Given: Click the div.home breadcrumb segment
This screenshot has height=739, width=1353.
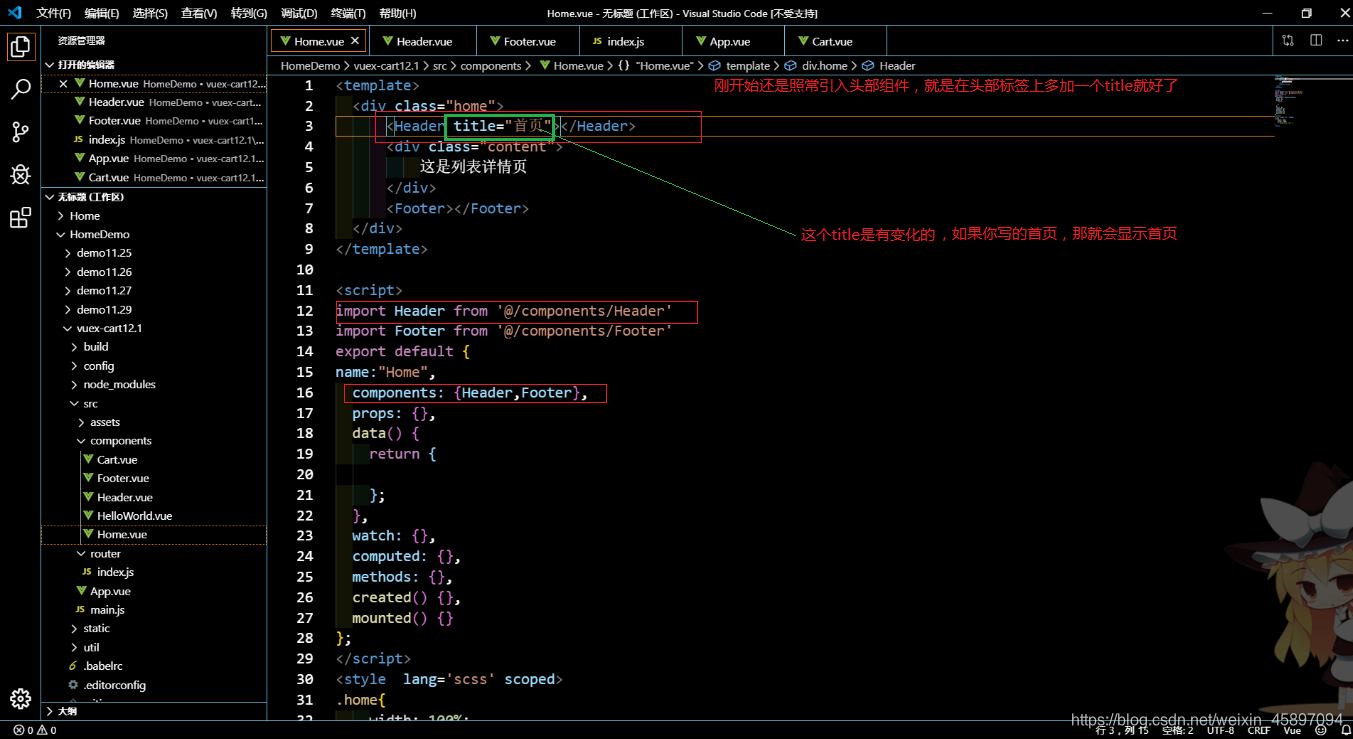Looking at the screenshot, I should click(x=816, y=66).
